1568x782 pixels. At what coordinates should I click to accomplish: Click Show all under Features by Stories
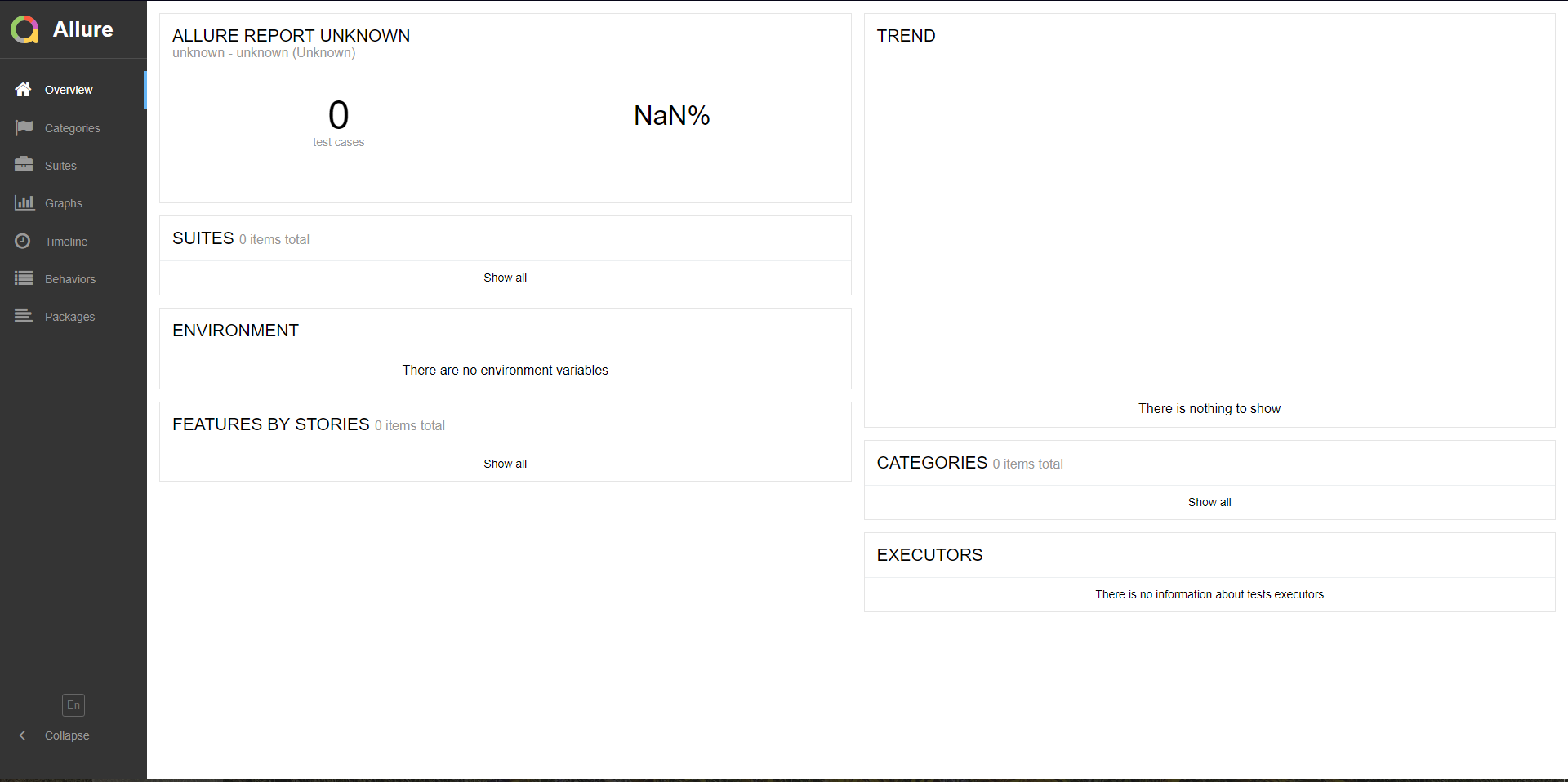(505, 464)
